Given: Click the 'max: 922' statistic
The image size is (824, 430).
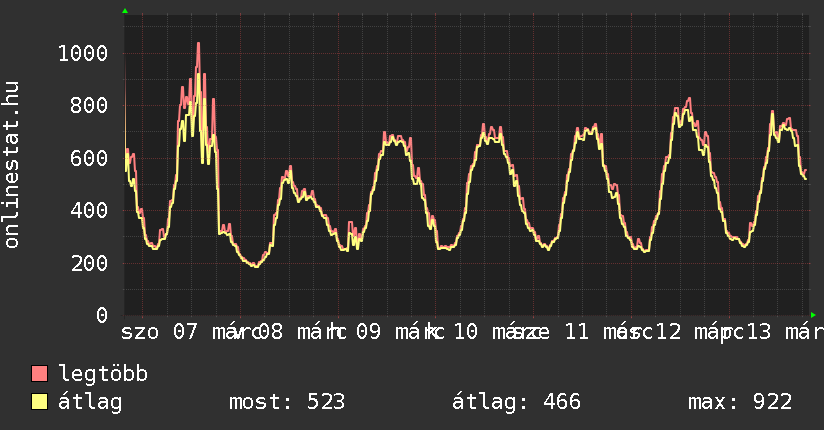Looking at the screenshot, I should click(x=740, y=402).
